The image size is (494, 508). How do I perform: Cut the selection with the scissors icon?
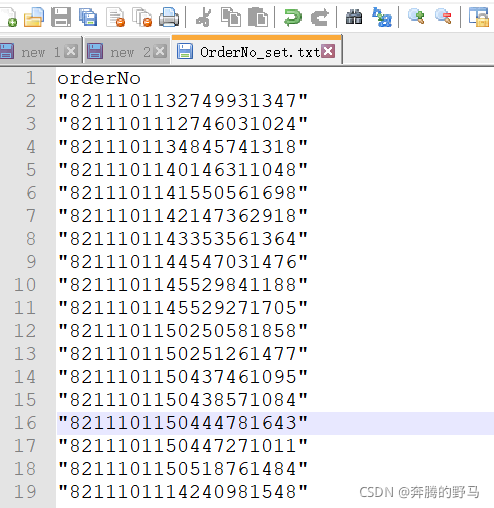203,17
